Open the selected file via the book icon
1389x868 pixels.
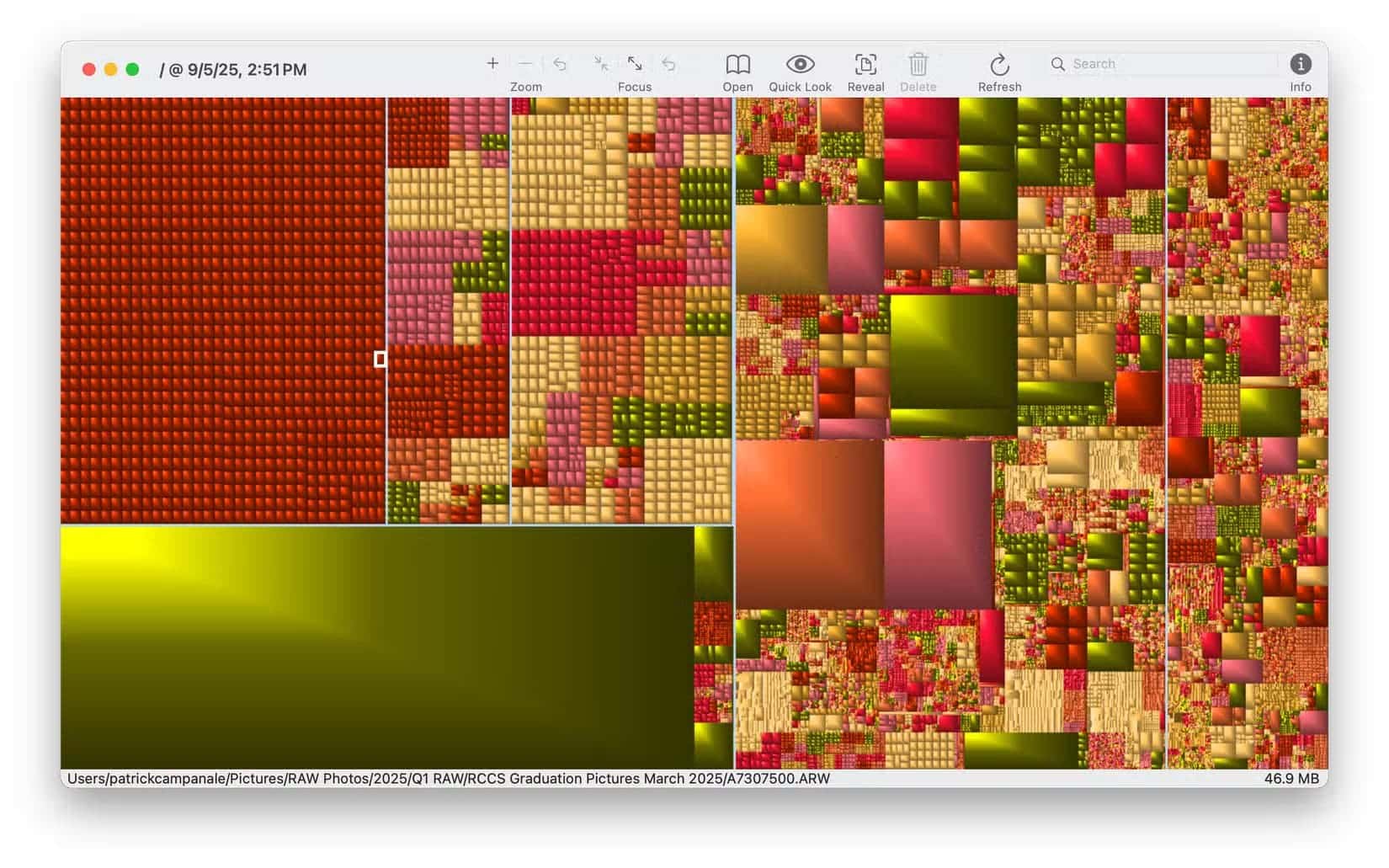[x=737, y=63]
